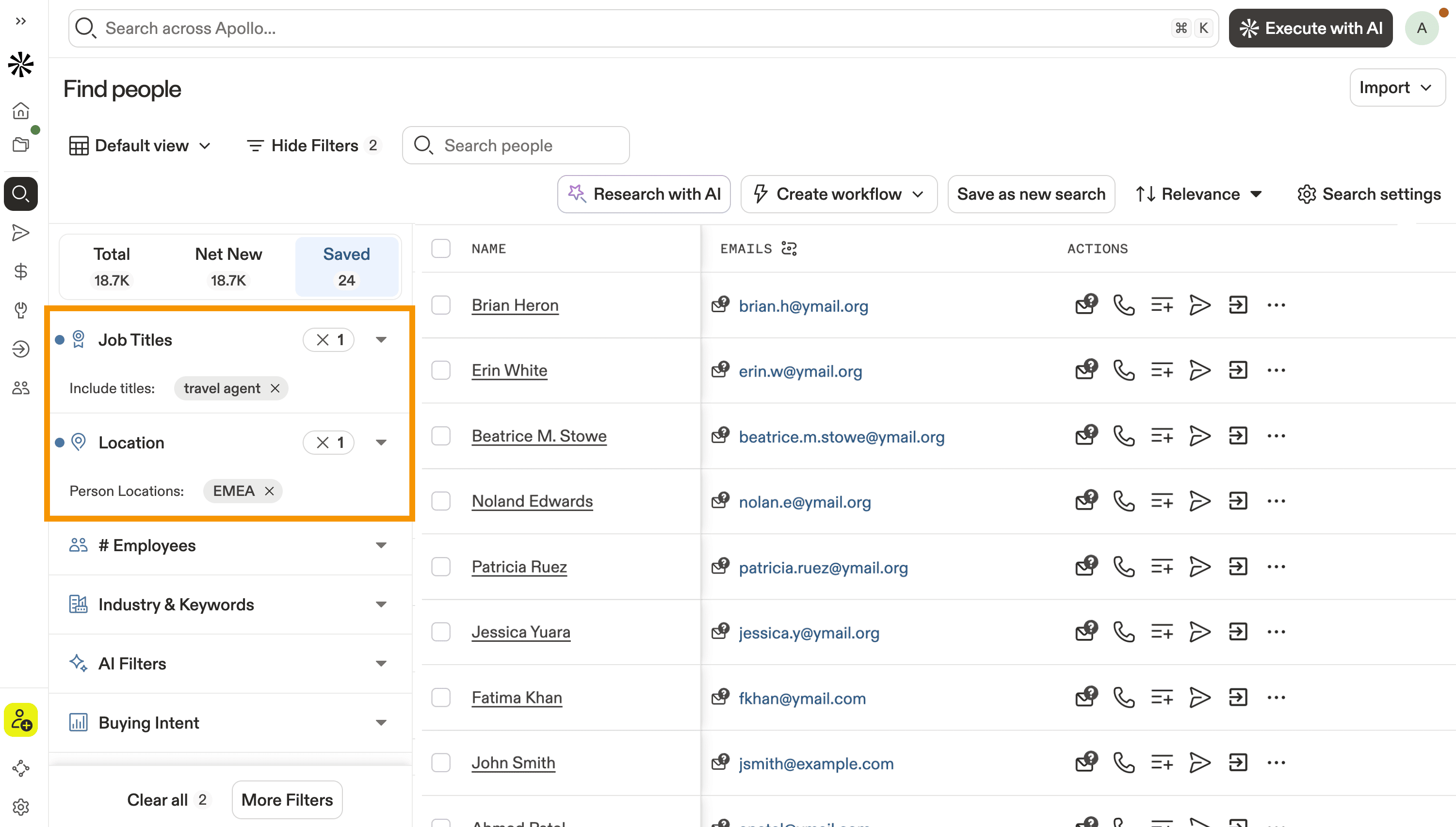Open the Home icon in sidebar

pos(21,110)
